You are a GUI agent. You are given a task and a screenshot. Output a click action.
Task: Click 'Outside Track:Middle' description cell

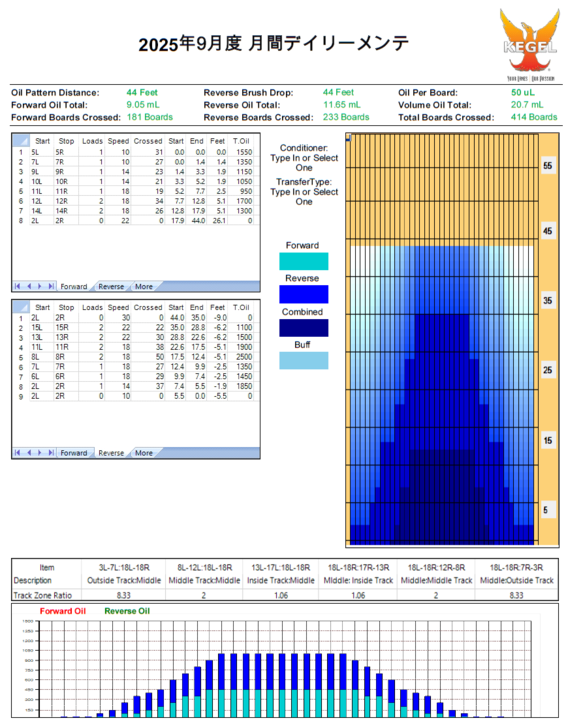click(x=124, y=580)
